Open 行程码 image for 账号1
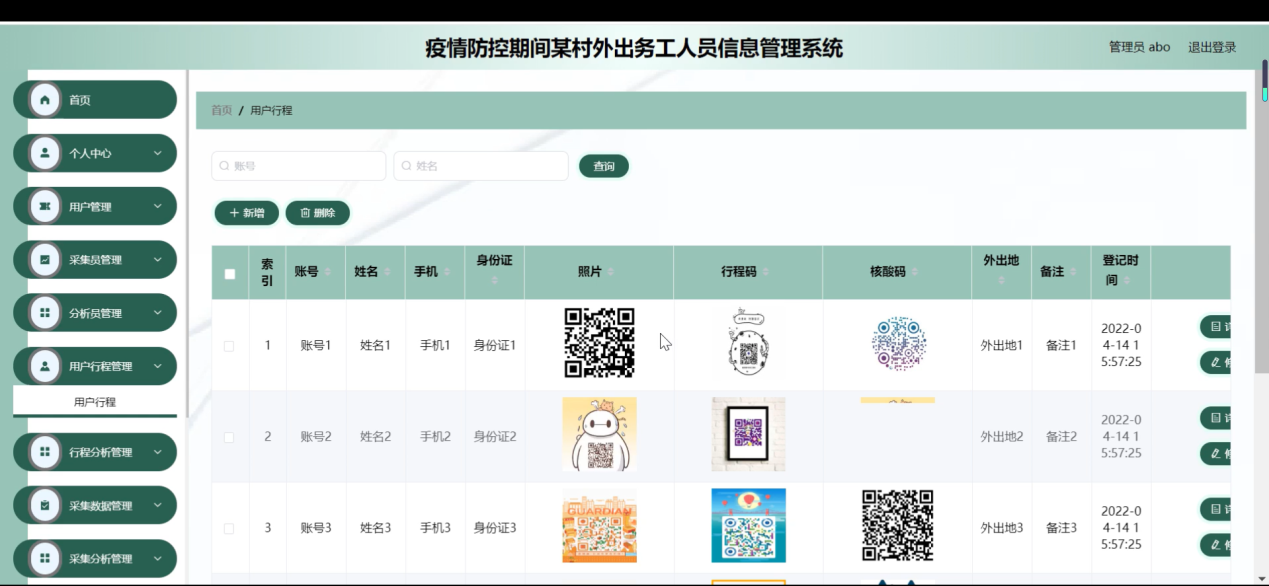Viewport: 1269px width, 586px height. [748, 343]
